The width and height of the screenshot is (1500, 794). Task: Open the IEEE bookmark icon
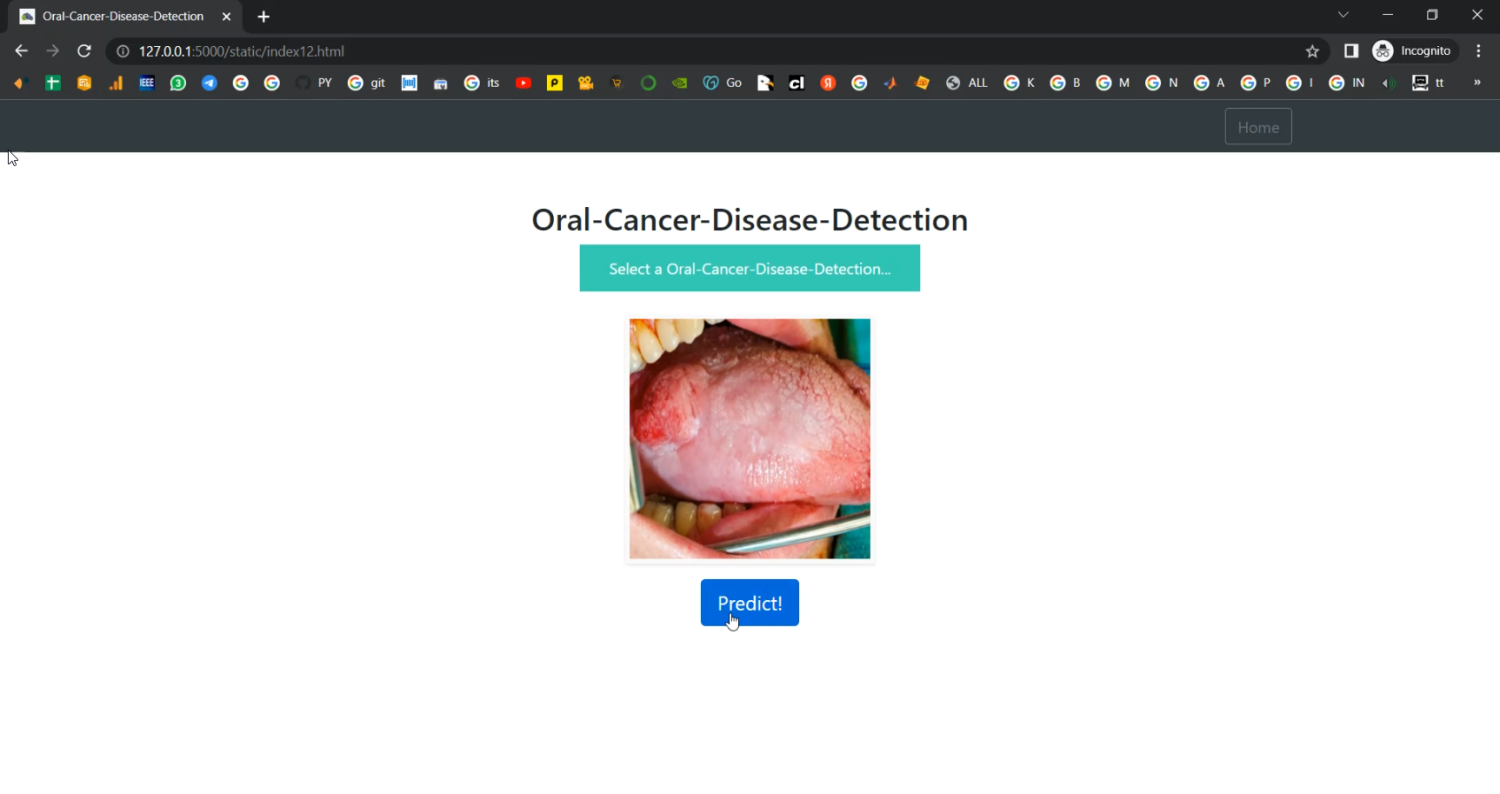[147, 83]
